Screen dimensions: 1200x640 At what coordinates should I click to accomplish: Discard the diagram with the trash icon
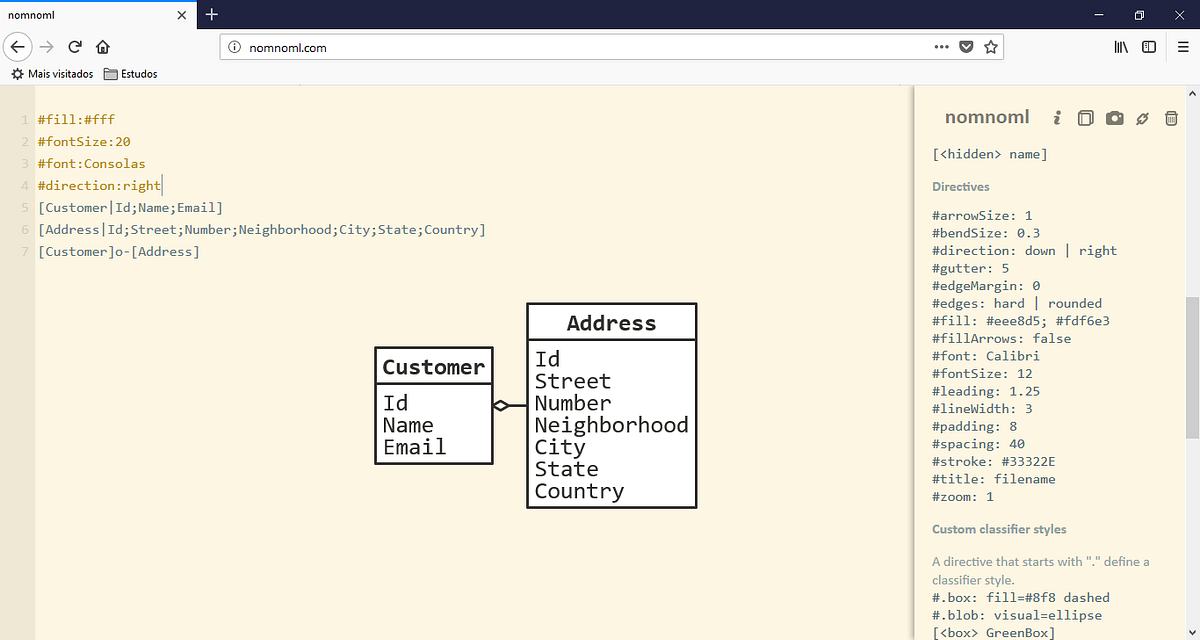1171,118
